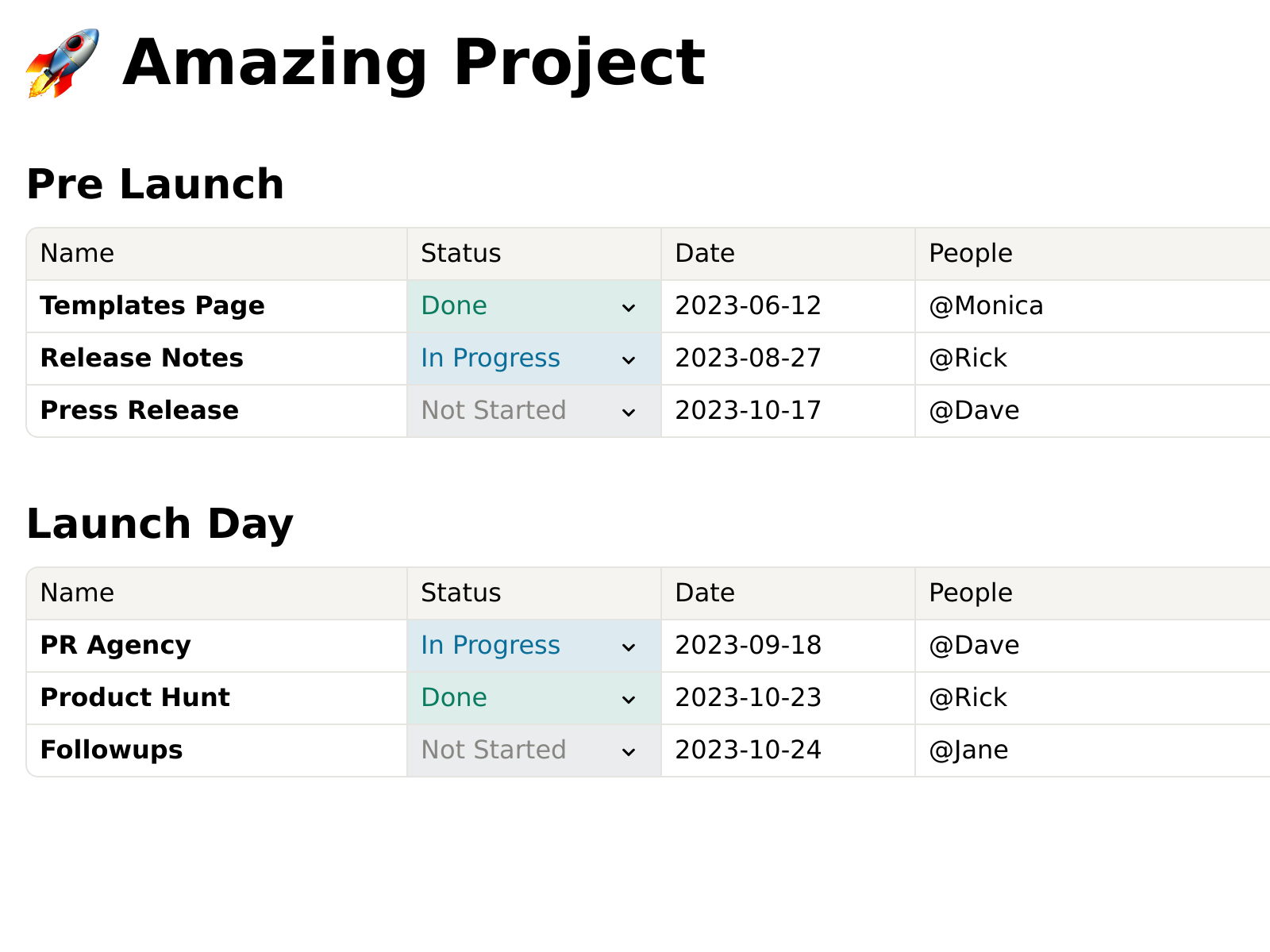1270x952 pixels.
Task: Click Date column header in Launch Day table
Action: [705, 593]
